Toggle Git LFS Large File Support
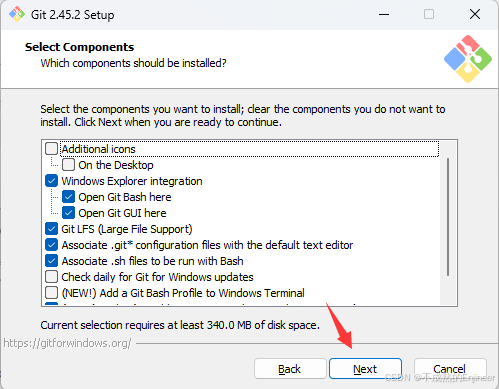499x389 pixels. (x=51, y=229)
